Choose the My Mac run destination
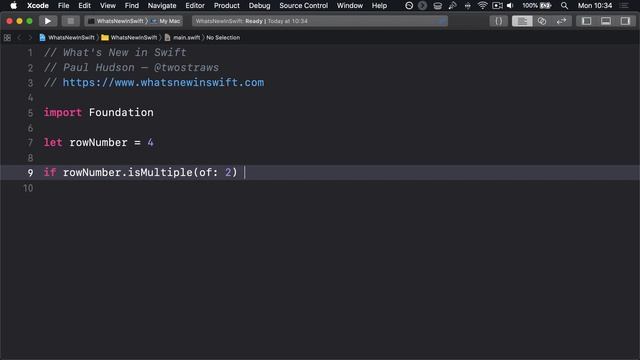 click(x=166, y=21)
